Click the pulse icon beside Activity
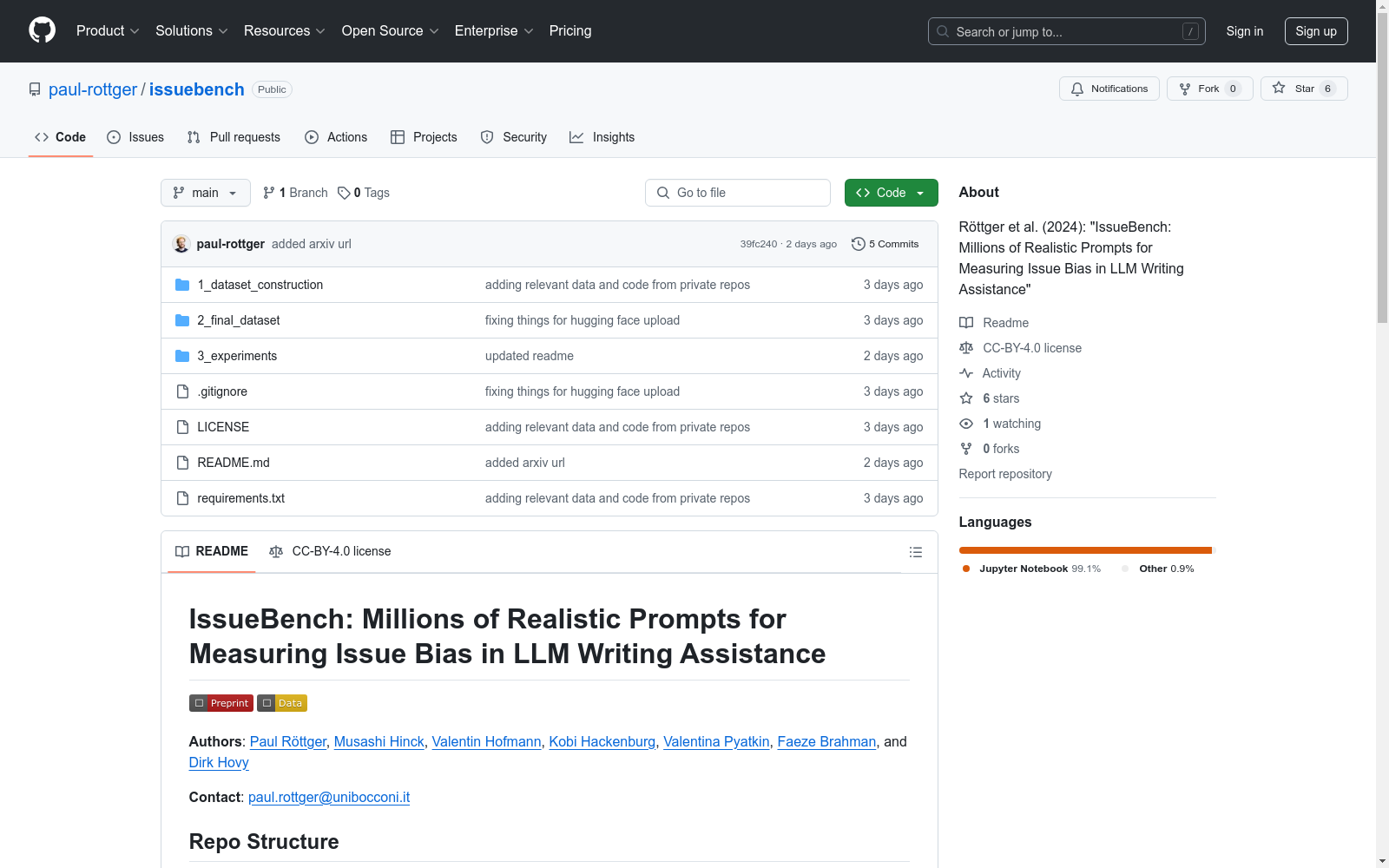Image resolution: width=1389 pixels, height=868 pixels. pyautogui.click(x=966, y=373)
